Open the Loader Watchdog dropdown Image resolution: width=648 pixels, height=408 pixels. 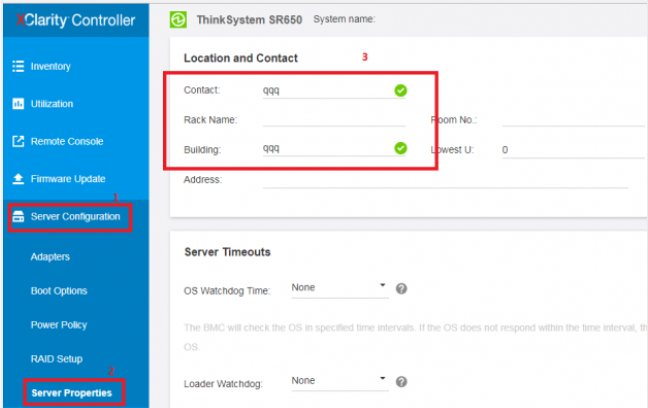click(x=340, y=381)
